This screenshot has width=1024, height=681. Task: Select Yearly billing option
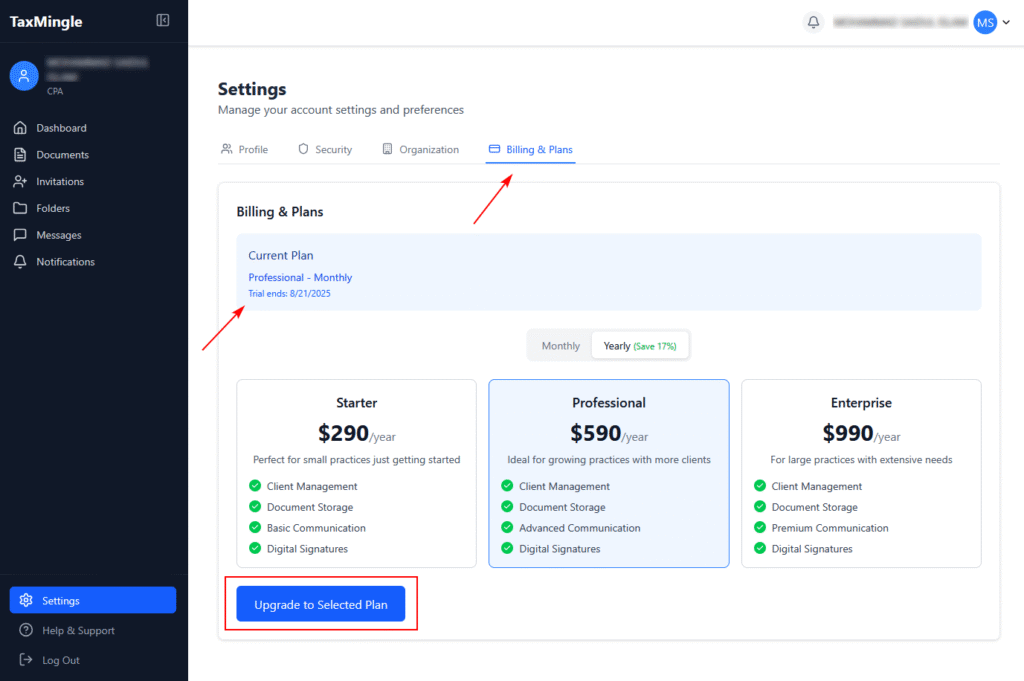pos(639,346)
